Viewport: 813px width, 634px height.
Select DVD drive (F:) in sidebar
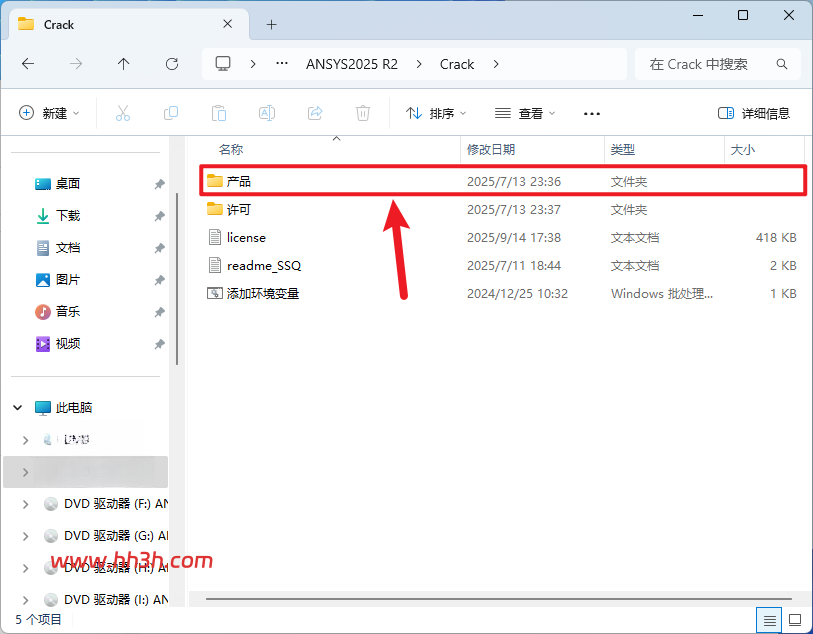pos(106,504)
